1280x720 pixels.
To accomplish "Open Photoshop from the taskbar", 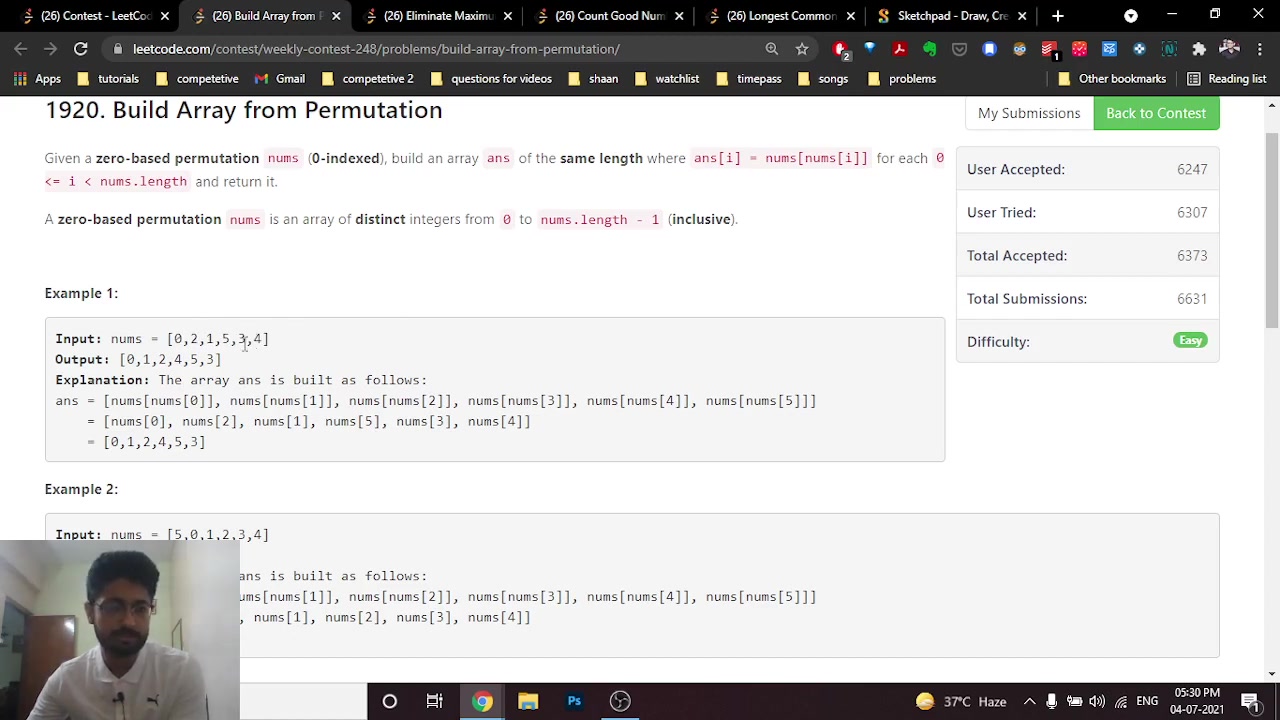I will [574, 701].
